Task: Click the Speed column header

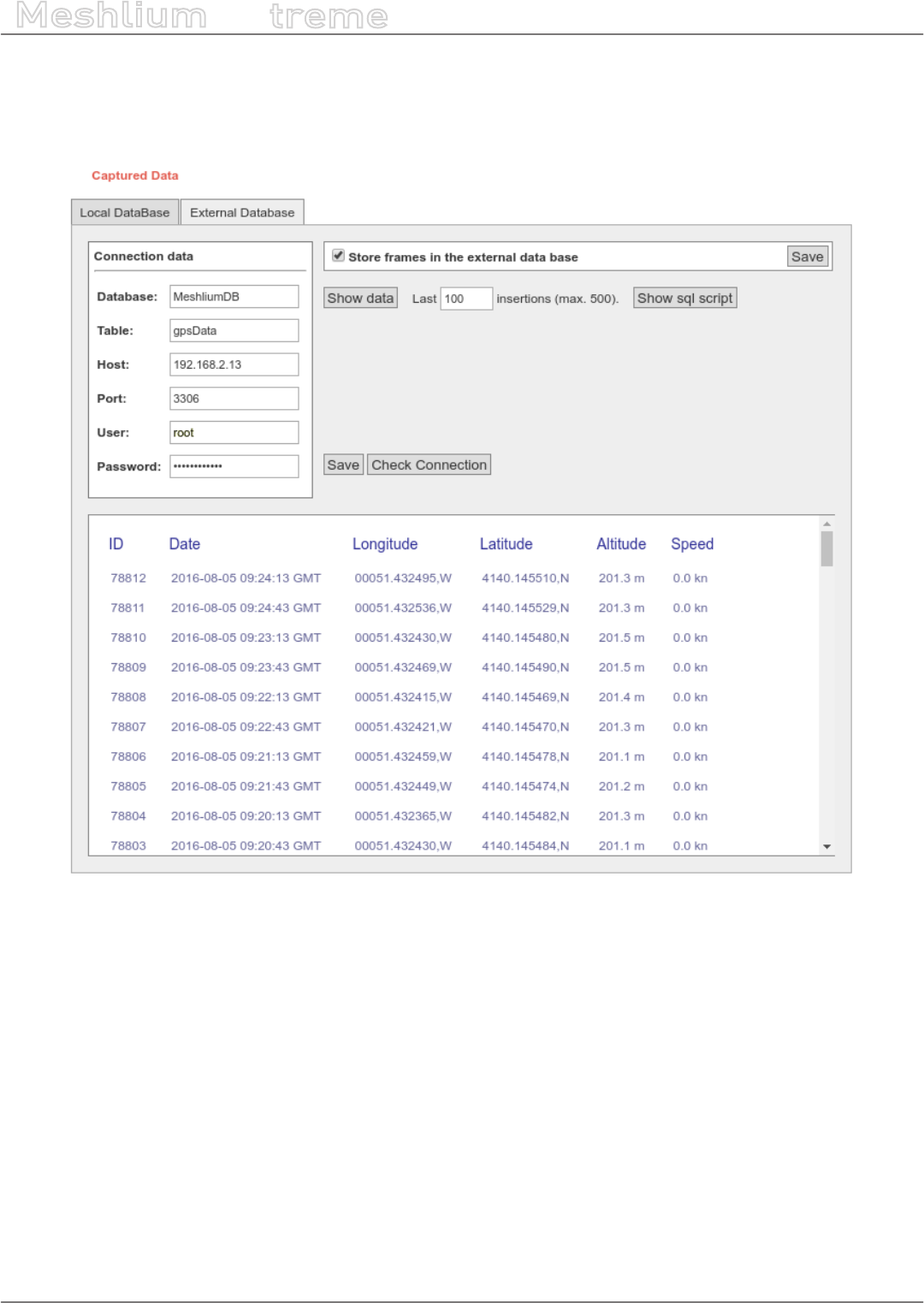Action: point(692,544)
